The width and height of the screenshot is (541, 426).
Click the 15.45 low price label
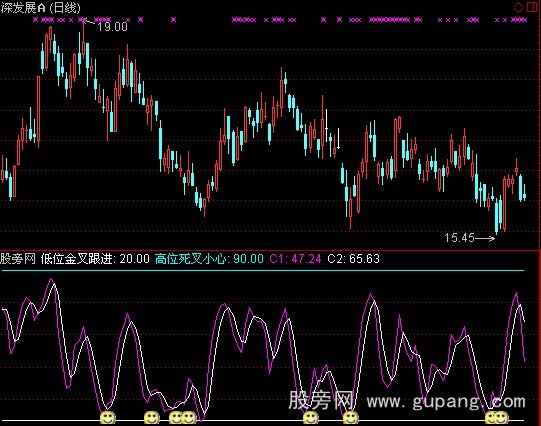point(459,238)
